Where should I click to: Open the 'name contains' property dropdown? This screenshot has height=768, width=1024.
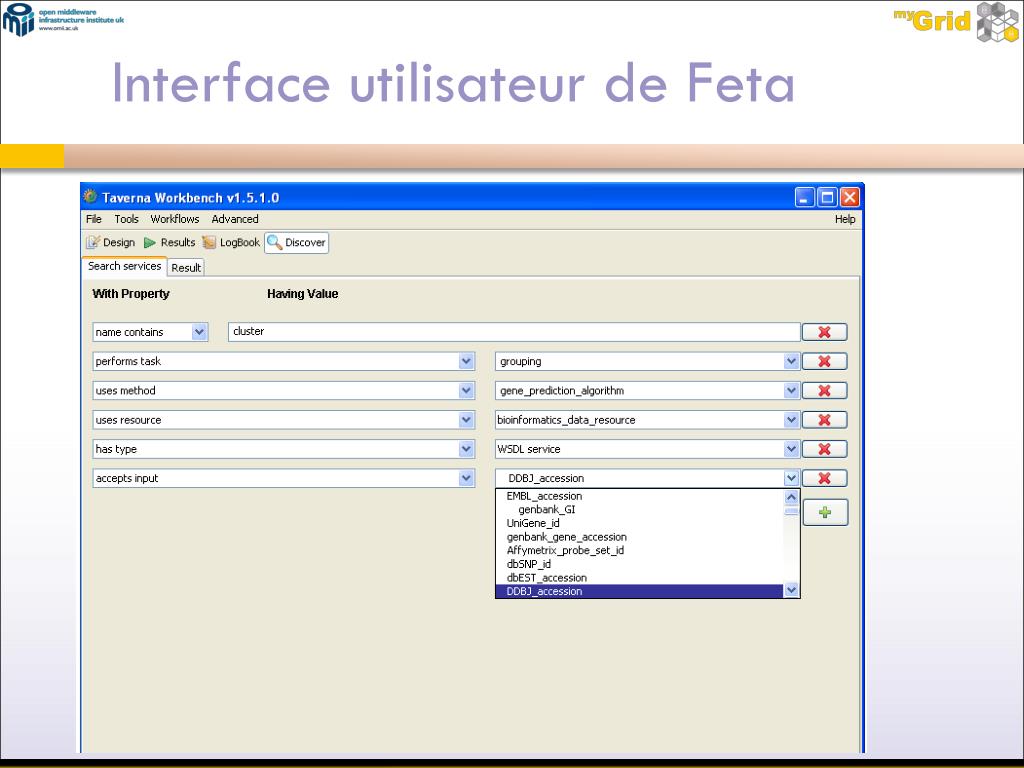tap(199, 332)
